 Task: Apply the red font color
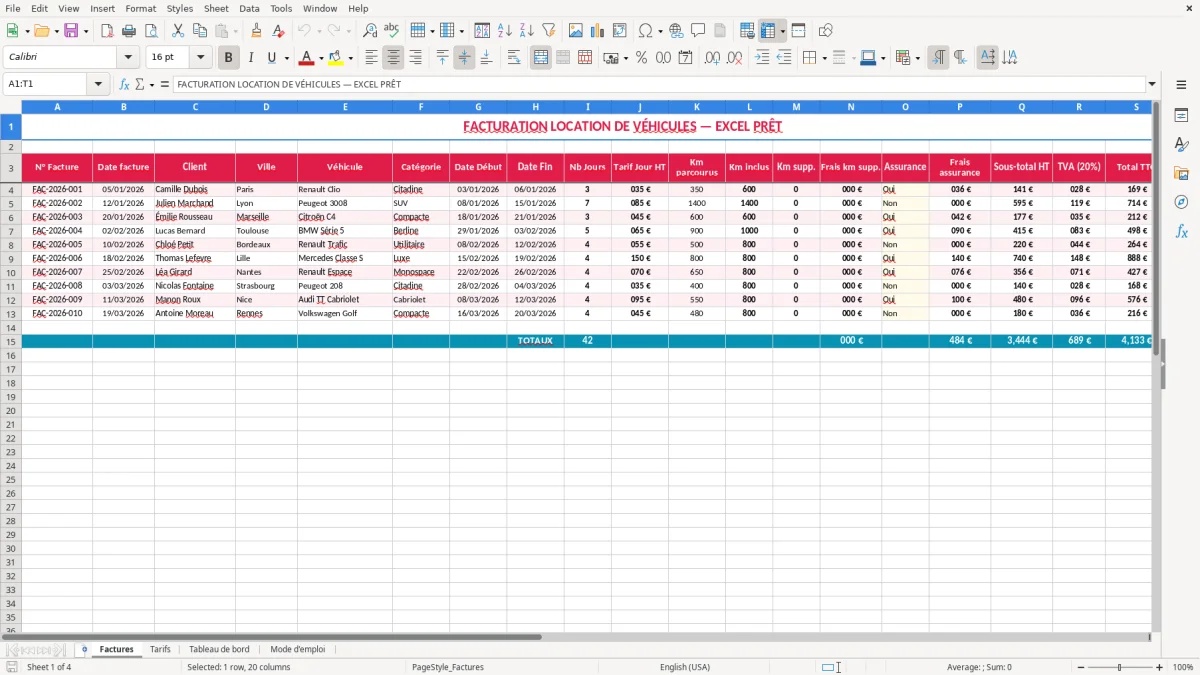[307, 58]
